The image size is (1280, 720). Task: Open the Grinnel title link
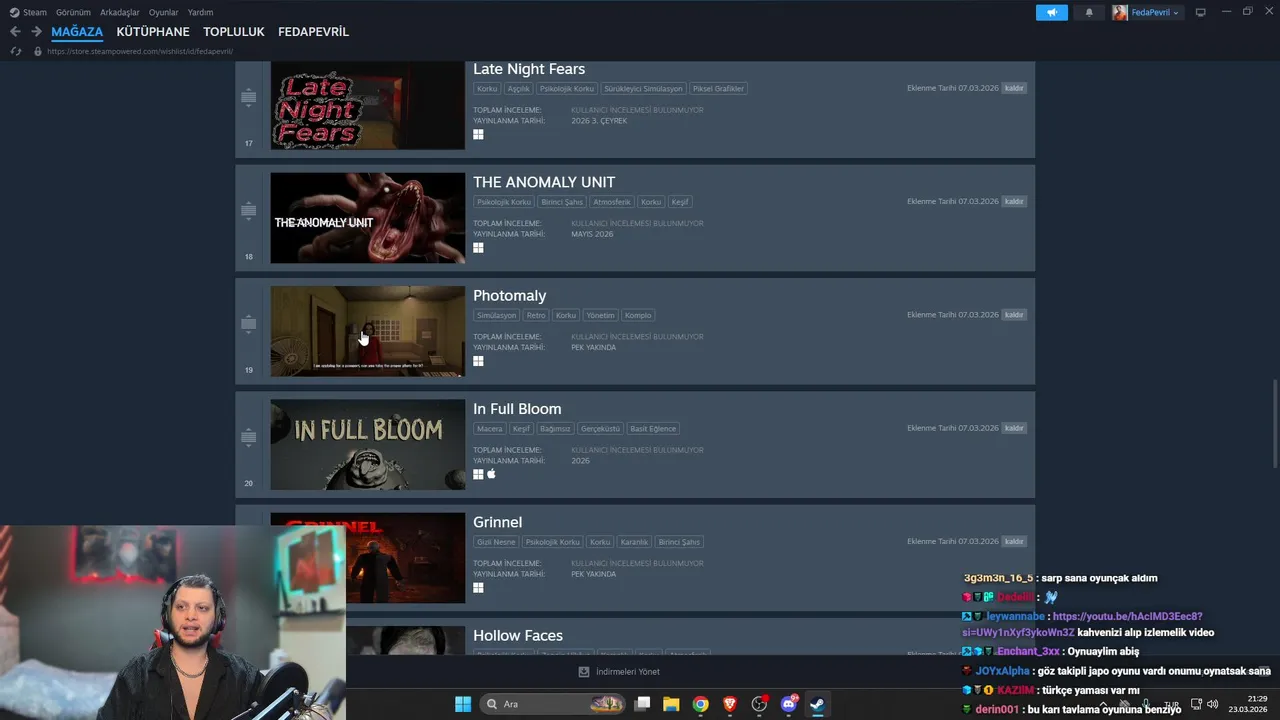coord(497,522)
